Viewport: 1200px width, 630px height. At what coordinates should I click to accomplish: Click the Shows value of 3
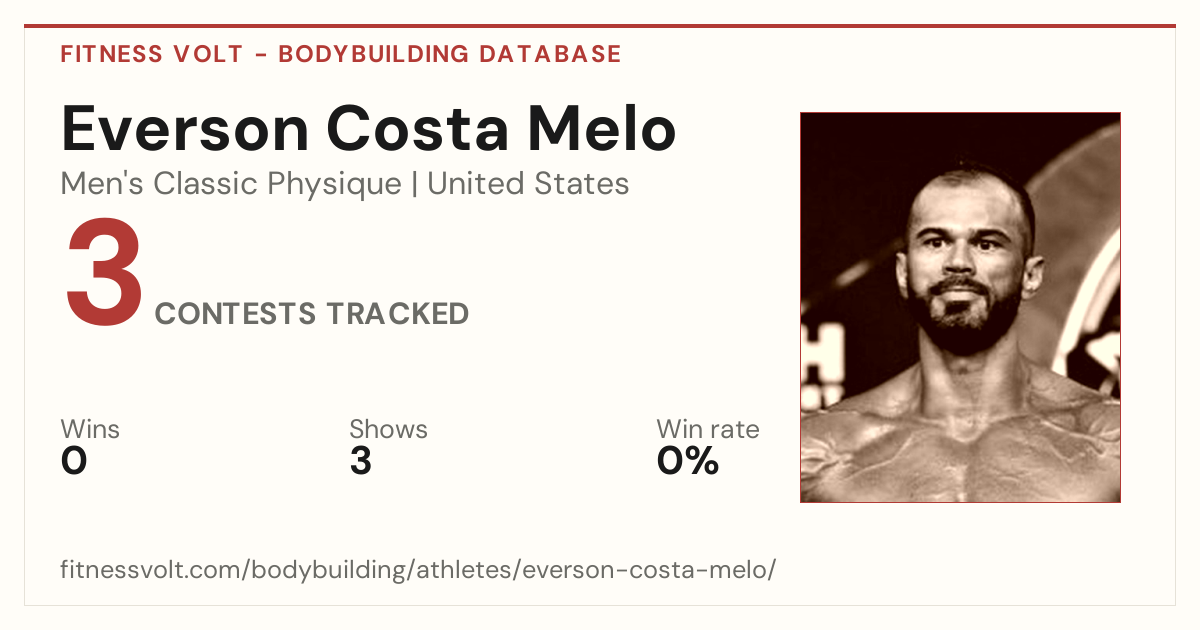point(361,461)
